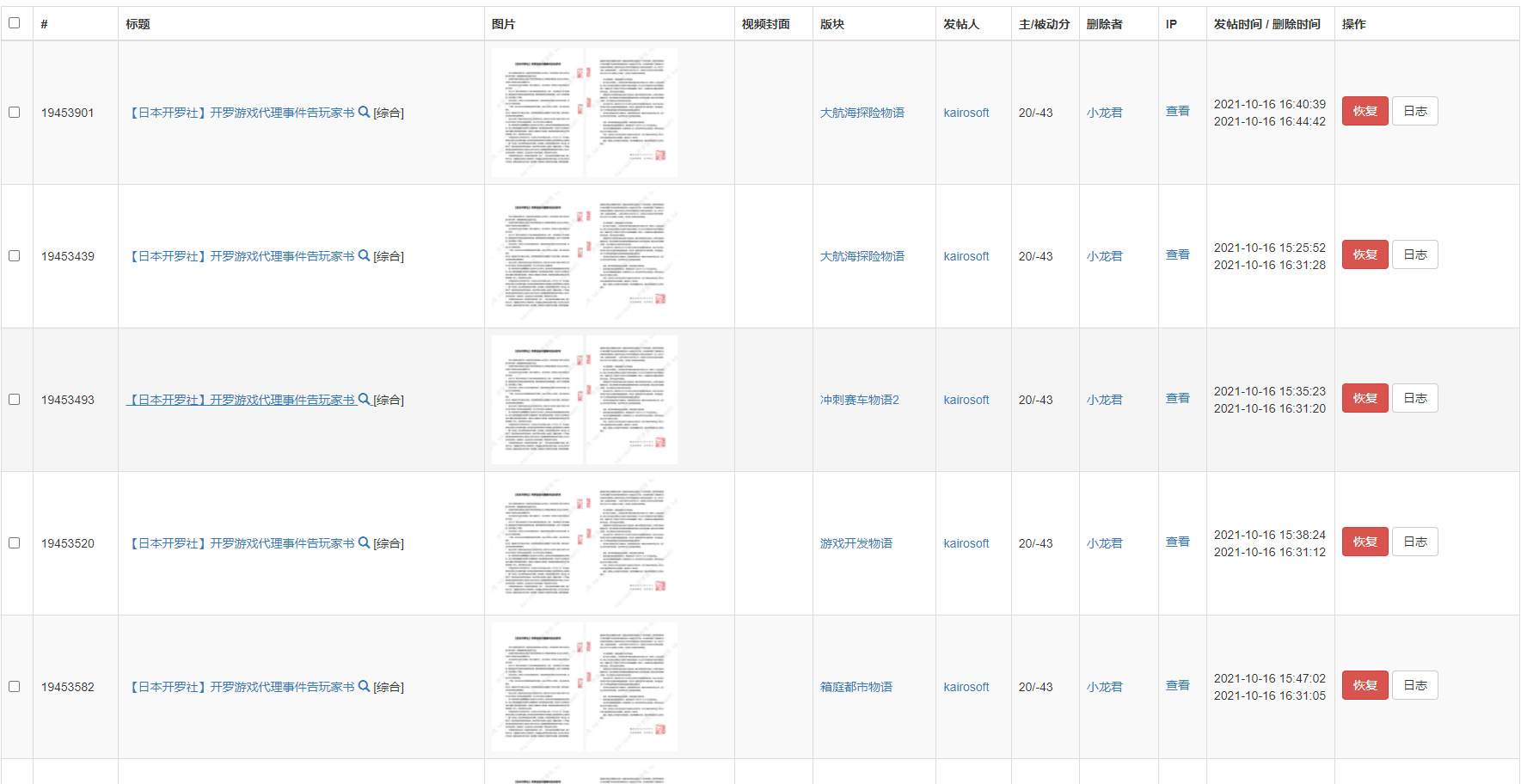Restore post 19453439 with 恢复 button

click(x=1365, y=254)
